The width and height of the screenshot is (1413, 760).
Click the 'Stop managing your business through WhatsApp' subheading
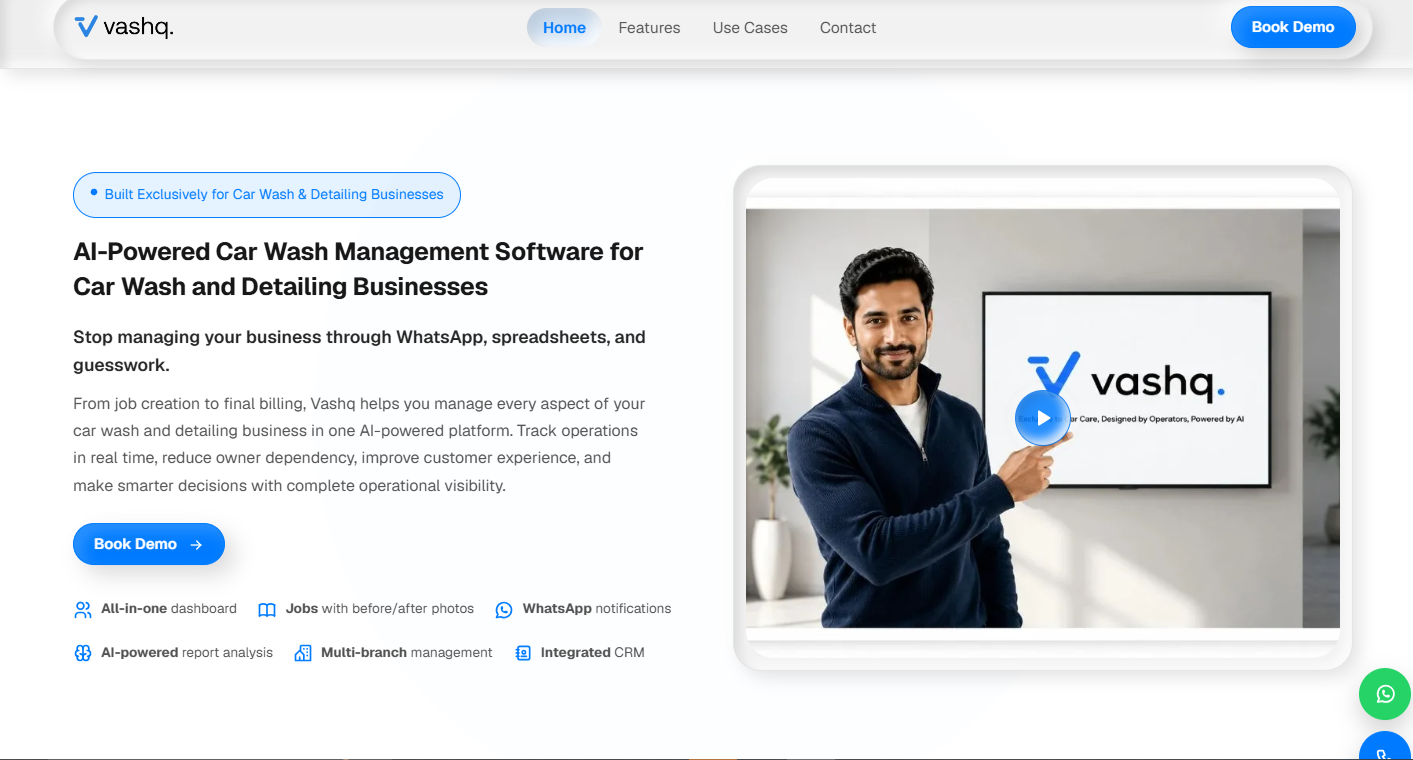click(359, 351)
